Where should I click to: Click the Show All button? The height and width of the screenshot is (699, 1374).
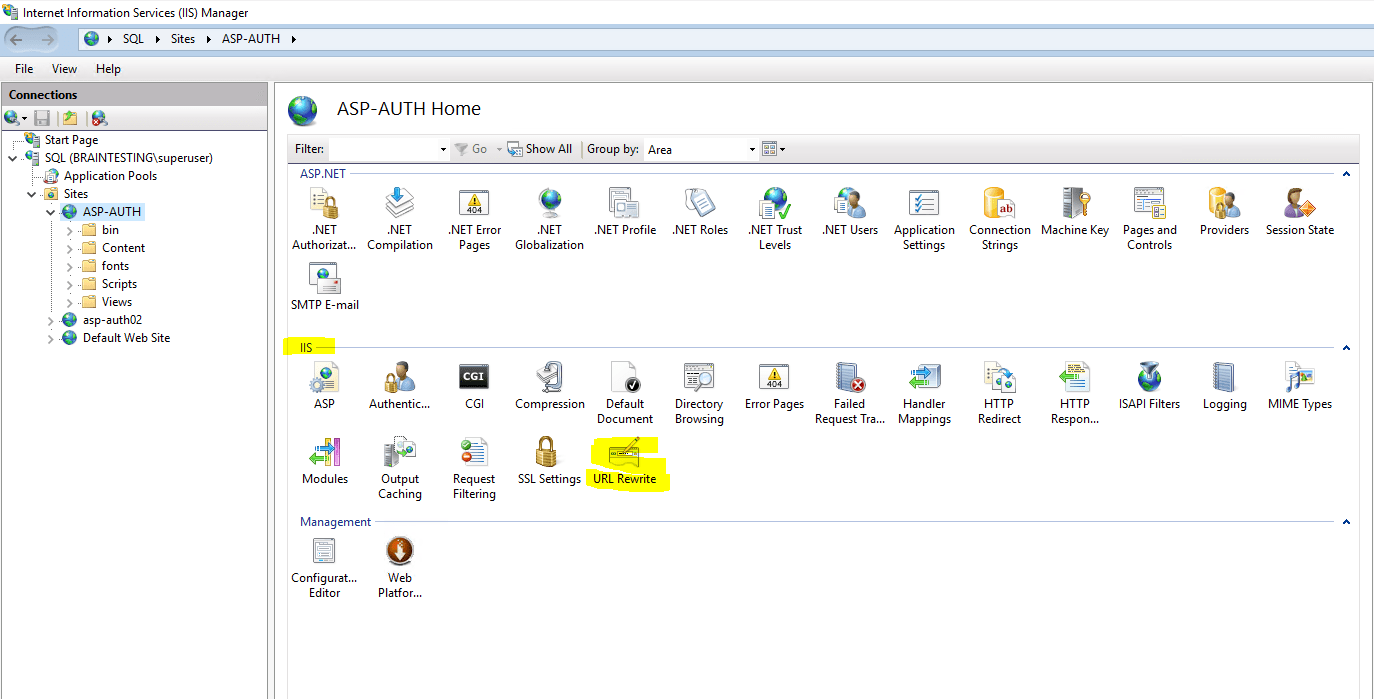coord(540,149)
